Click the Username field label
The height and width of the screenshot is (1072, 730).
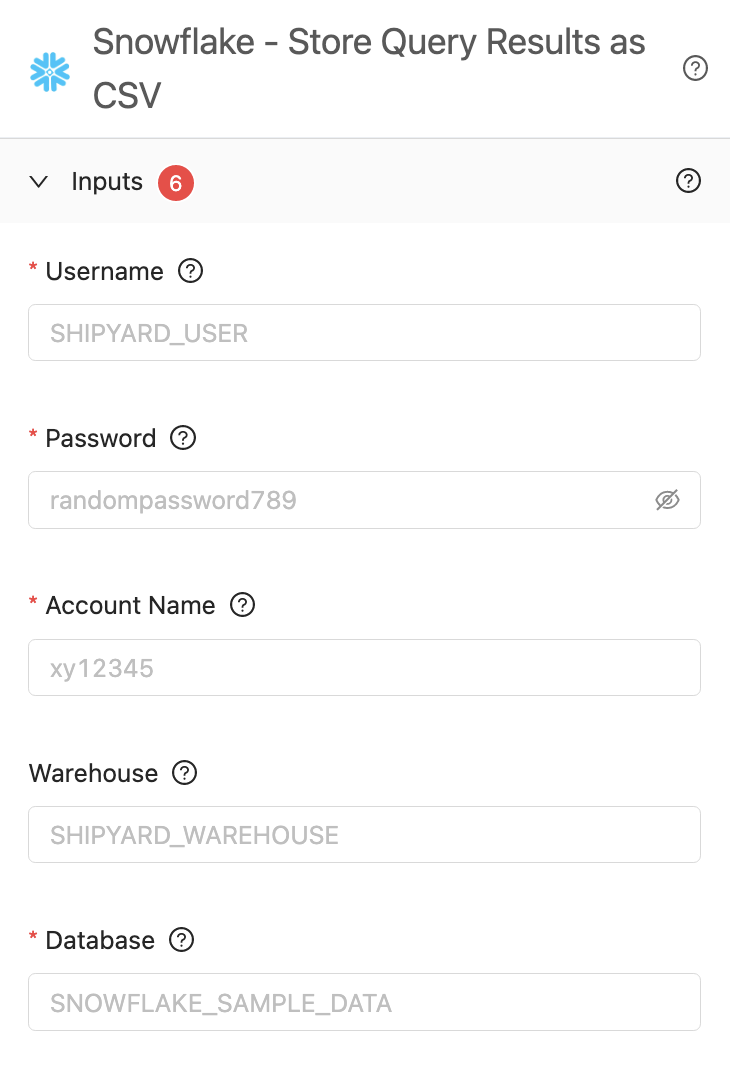click(105, 271)
